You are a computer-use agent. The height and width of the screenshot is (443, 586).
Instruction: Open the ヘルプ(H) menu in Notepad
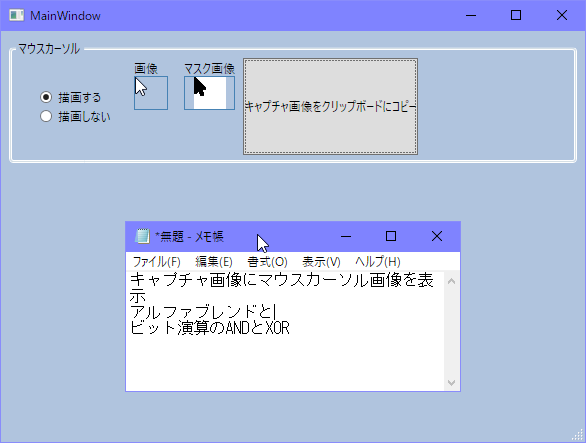[x=378, y=262]
